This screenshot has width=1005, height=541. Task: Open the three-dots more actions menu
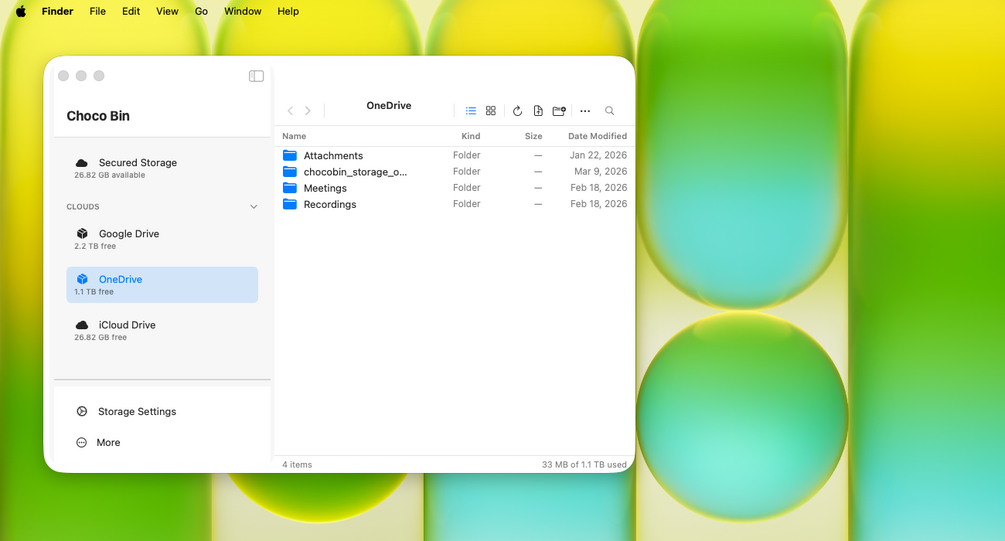pos(585,111)
